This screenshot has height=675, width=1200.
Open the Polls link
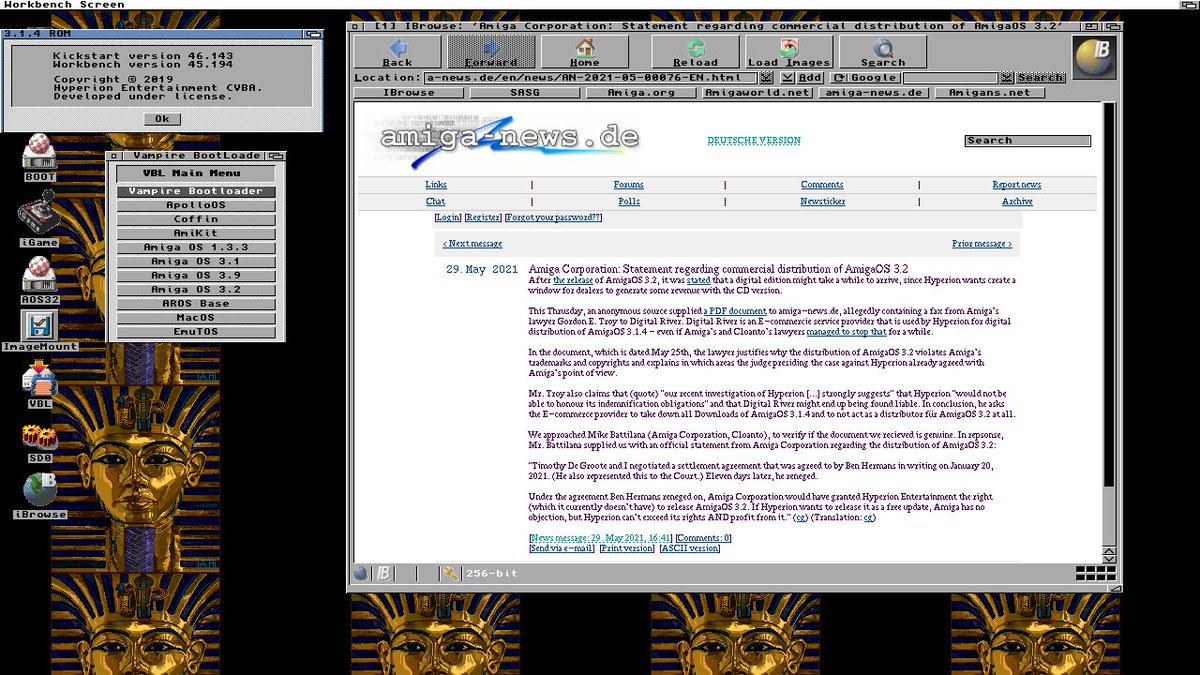point(629,201)
